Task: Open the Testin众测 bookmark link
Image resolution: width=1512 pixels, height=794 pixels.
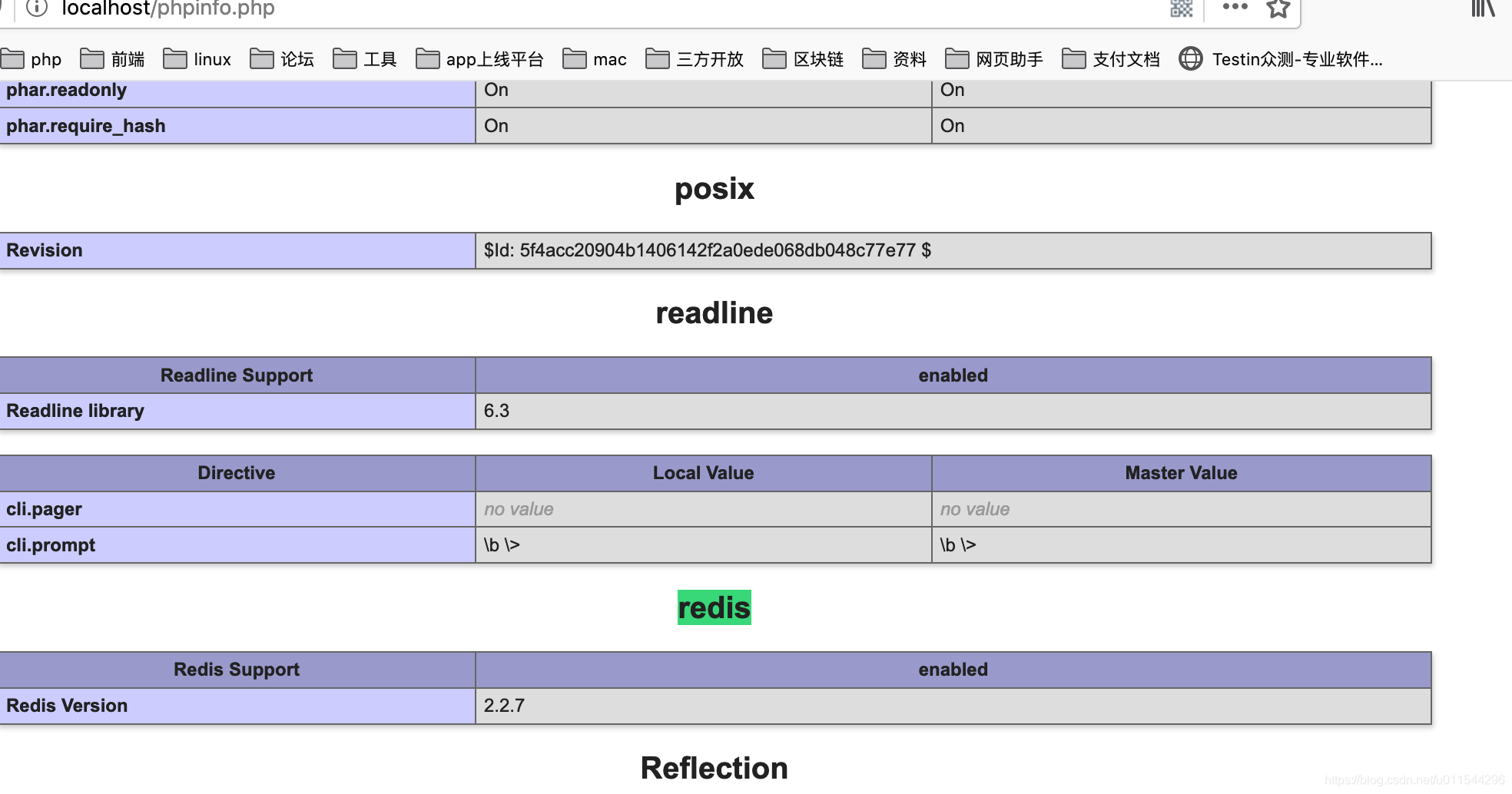Action: pos(1281,59)
